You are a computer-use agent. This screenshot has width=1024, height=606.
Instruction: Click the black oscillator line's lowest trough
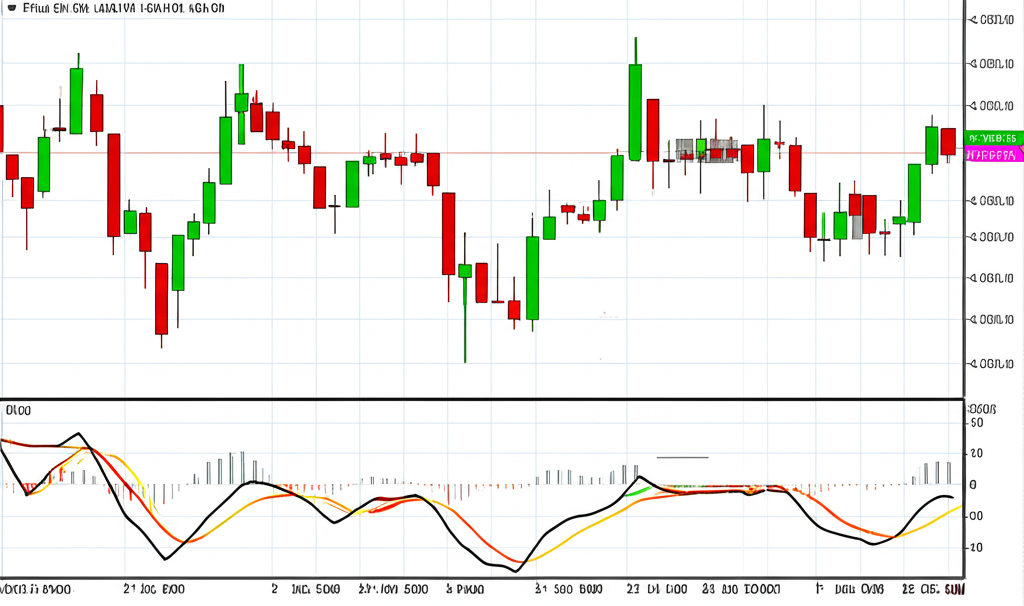pyautogui.click(x=516, y=570)
